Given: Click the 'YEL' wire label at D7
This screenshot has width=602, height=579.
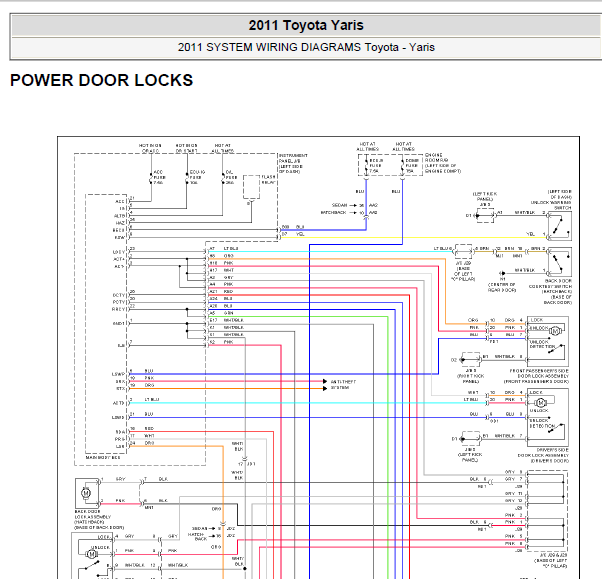Looking at the screenshot, I should coord(300,234).
